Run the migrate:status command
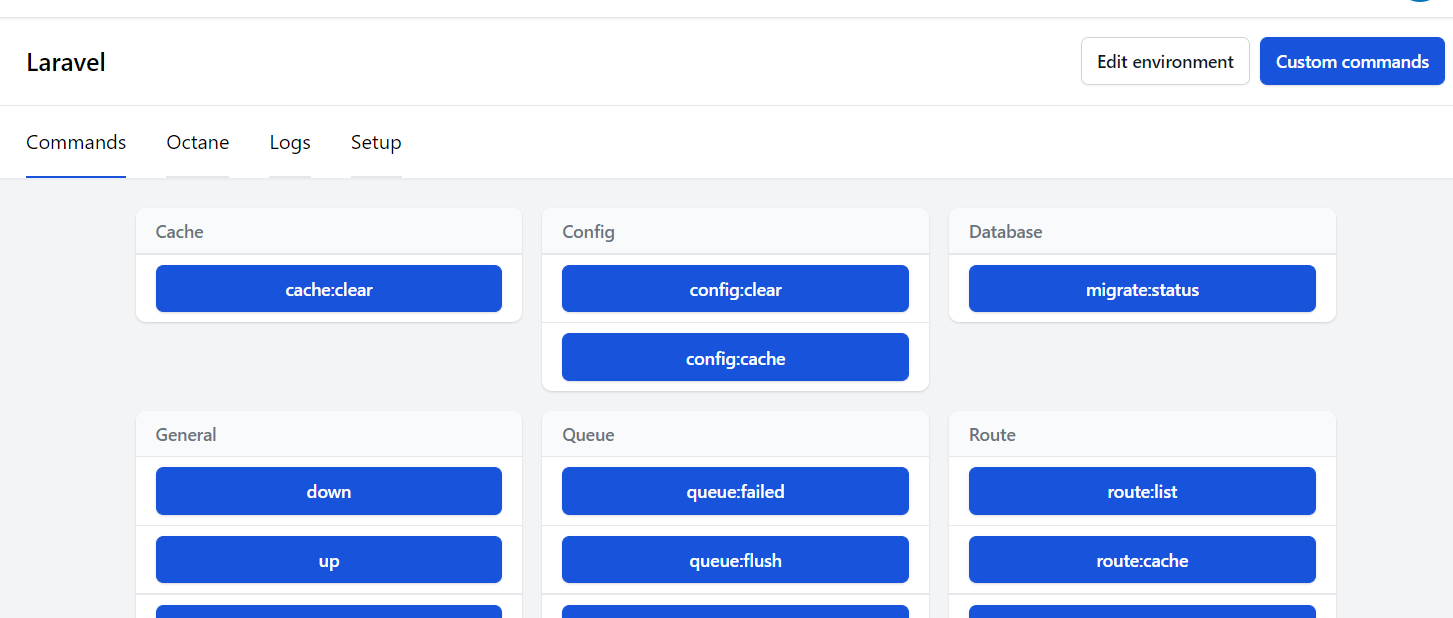This screenshot has width=1453, height=618. tap(1142, 289)
